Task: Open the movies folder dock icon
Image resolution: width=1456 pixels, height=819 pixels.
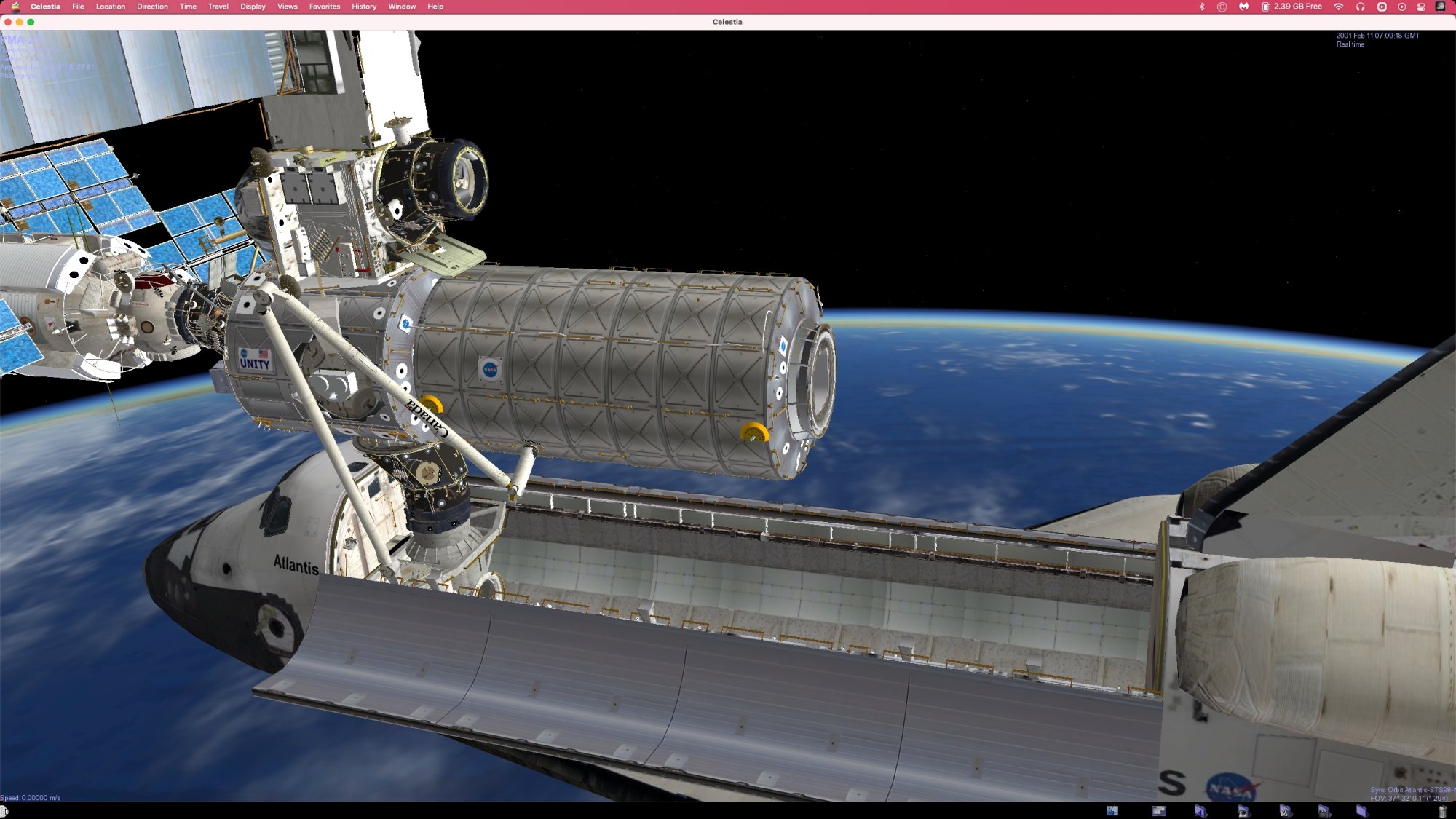Action: tap(1324, 811)
